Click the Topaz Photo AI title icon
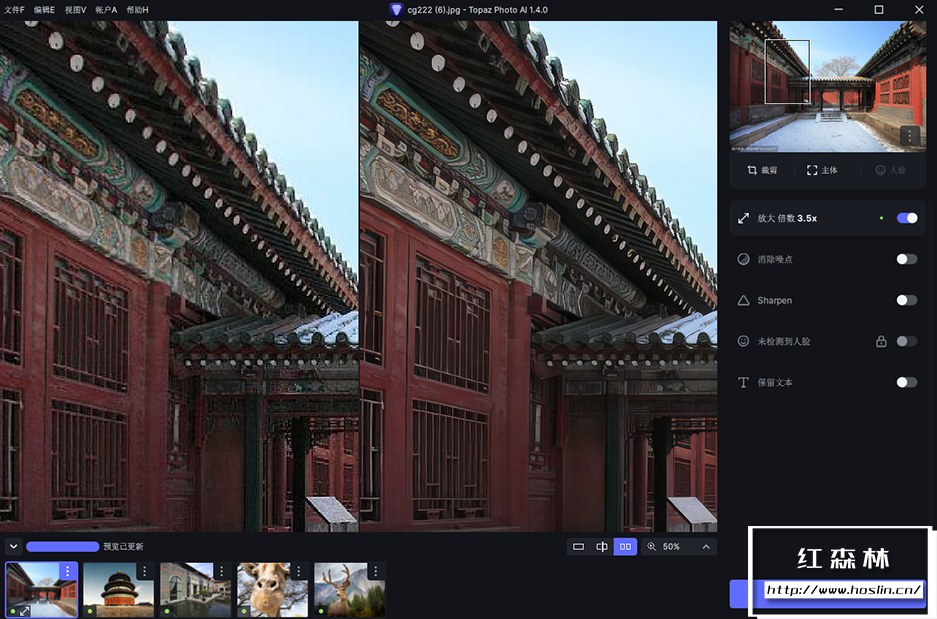This screenshot has width=937, height=619. click(x=396, y=10)
